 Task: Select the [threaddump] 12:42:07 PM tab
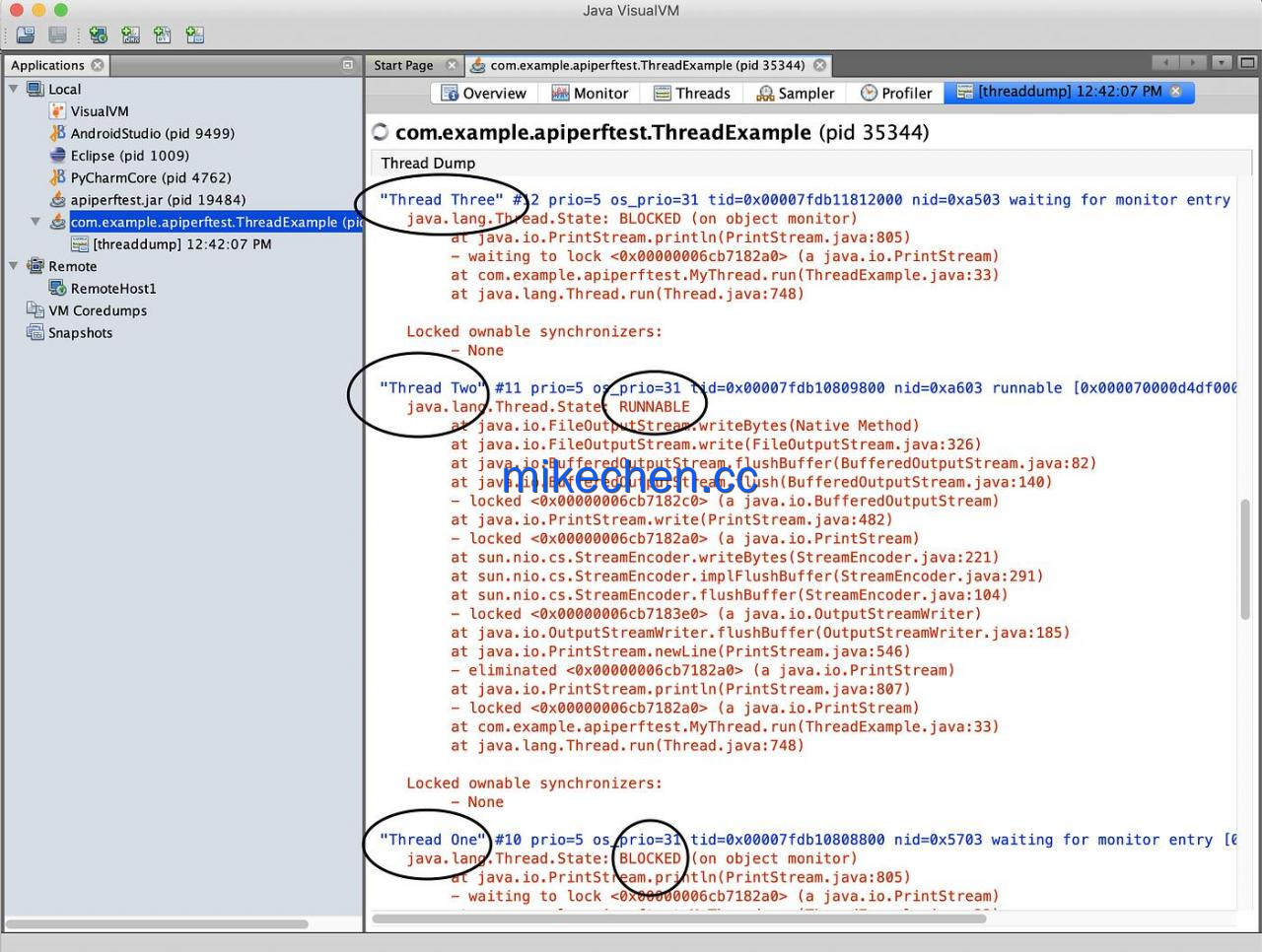pyautogui.click(x=1070, y=92)
